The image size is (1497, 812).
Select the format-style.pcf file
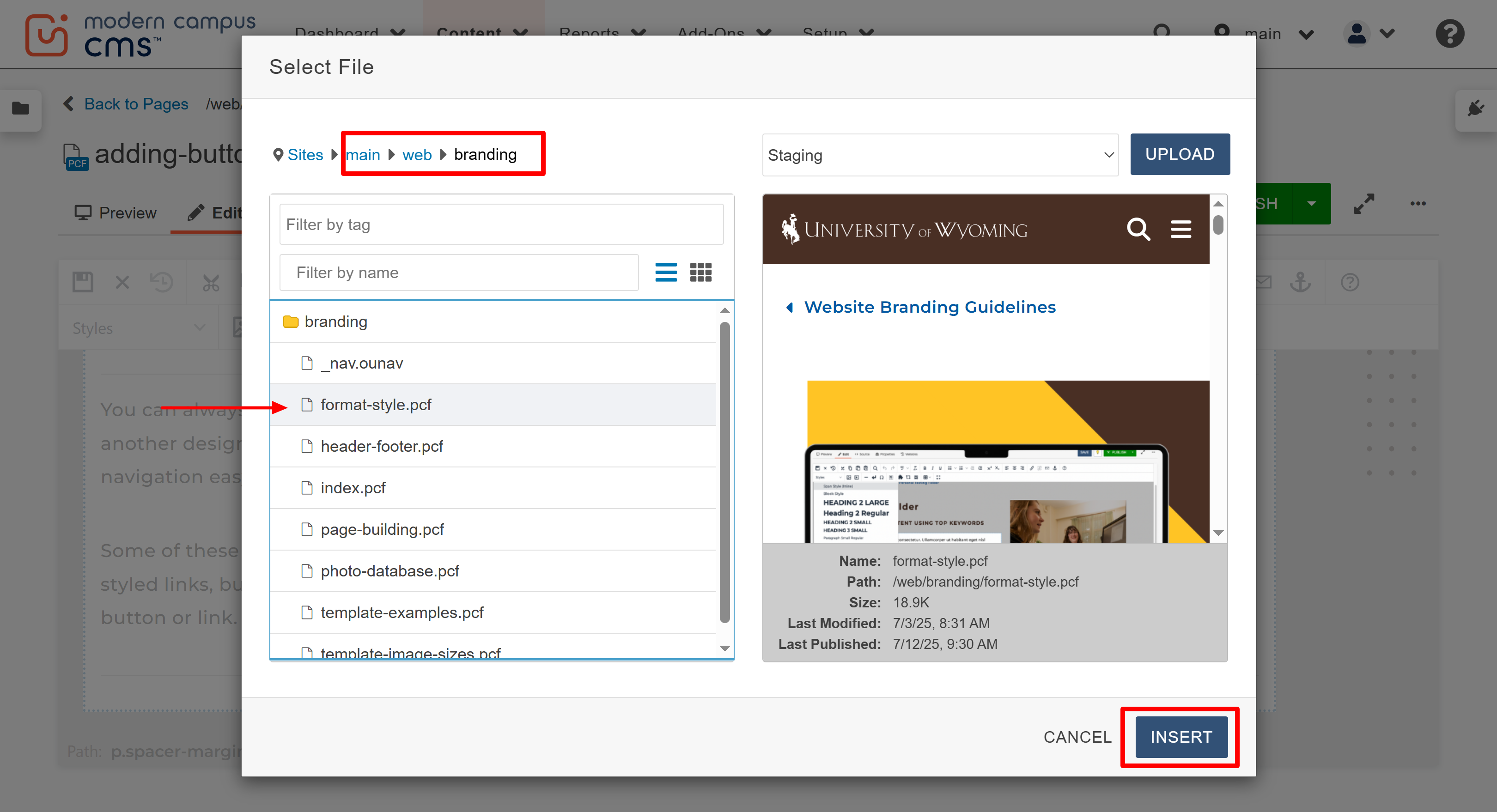[376, 404]
